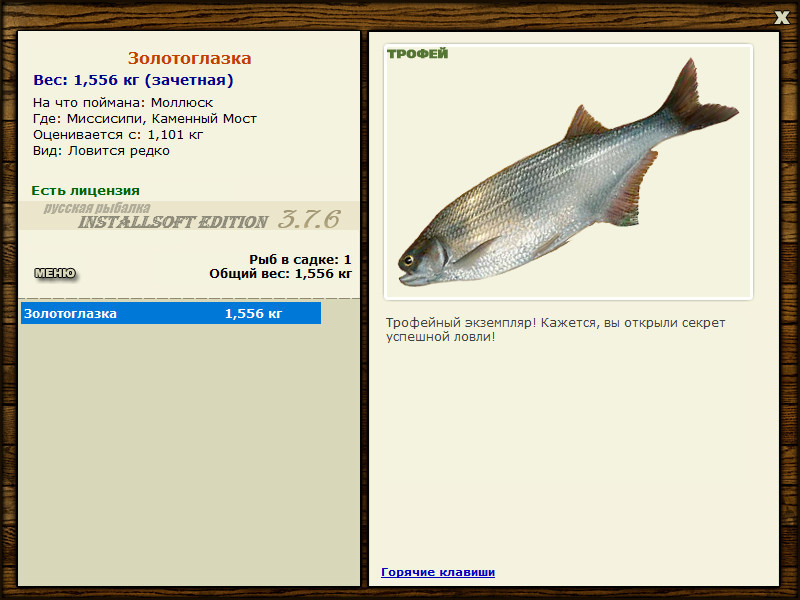Viewport: 800px width, 600px height.
Task: Click the Вес: 1,556 кг (зачетная) line
Action: pyautogui.click(x=133, y=80)
